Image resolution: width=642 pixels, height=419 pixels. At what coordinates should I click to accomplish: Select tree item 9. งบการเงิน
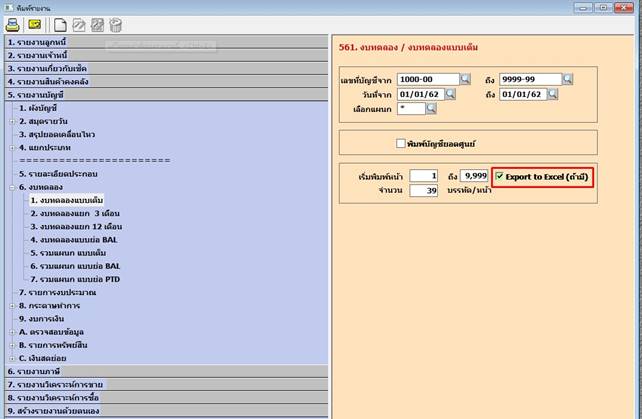[41, 319]
